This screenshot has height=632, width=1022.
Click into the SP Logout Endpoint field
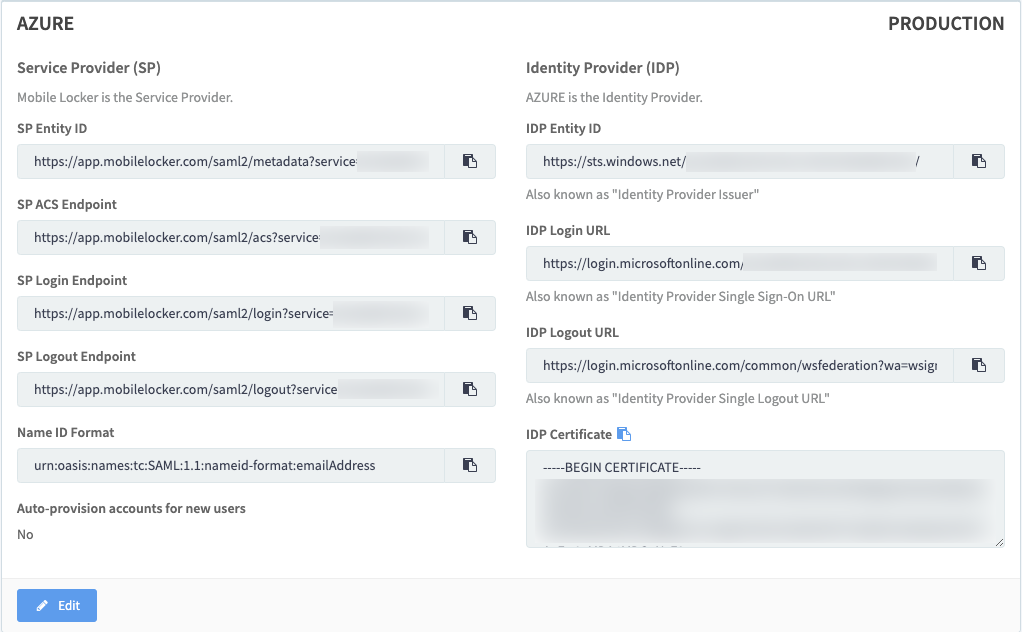[x=230, y=389]
